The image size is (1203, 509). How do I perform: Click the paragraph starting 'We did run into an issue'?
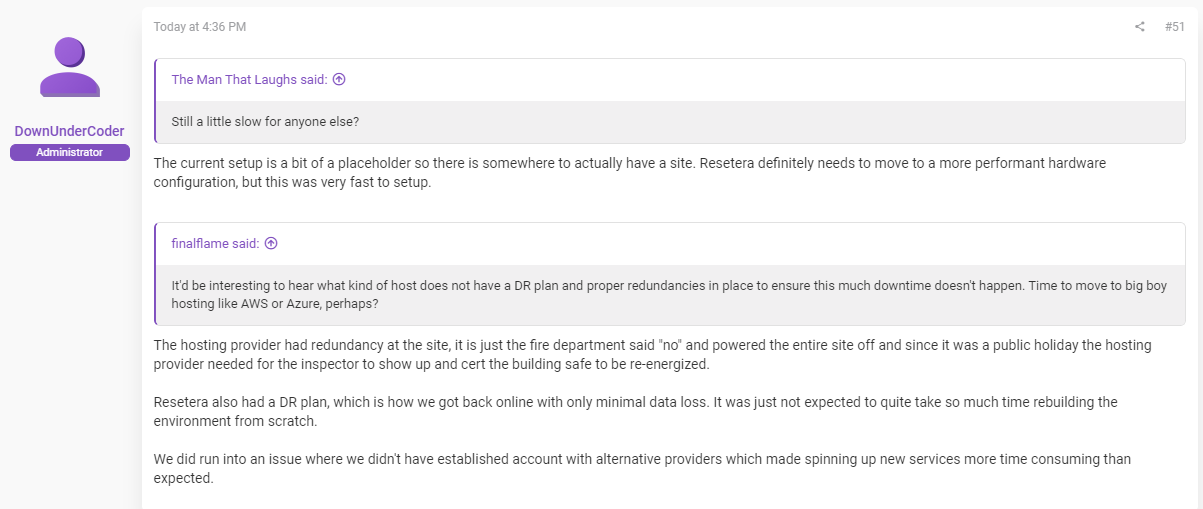coord(642,468)
